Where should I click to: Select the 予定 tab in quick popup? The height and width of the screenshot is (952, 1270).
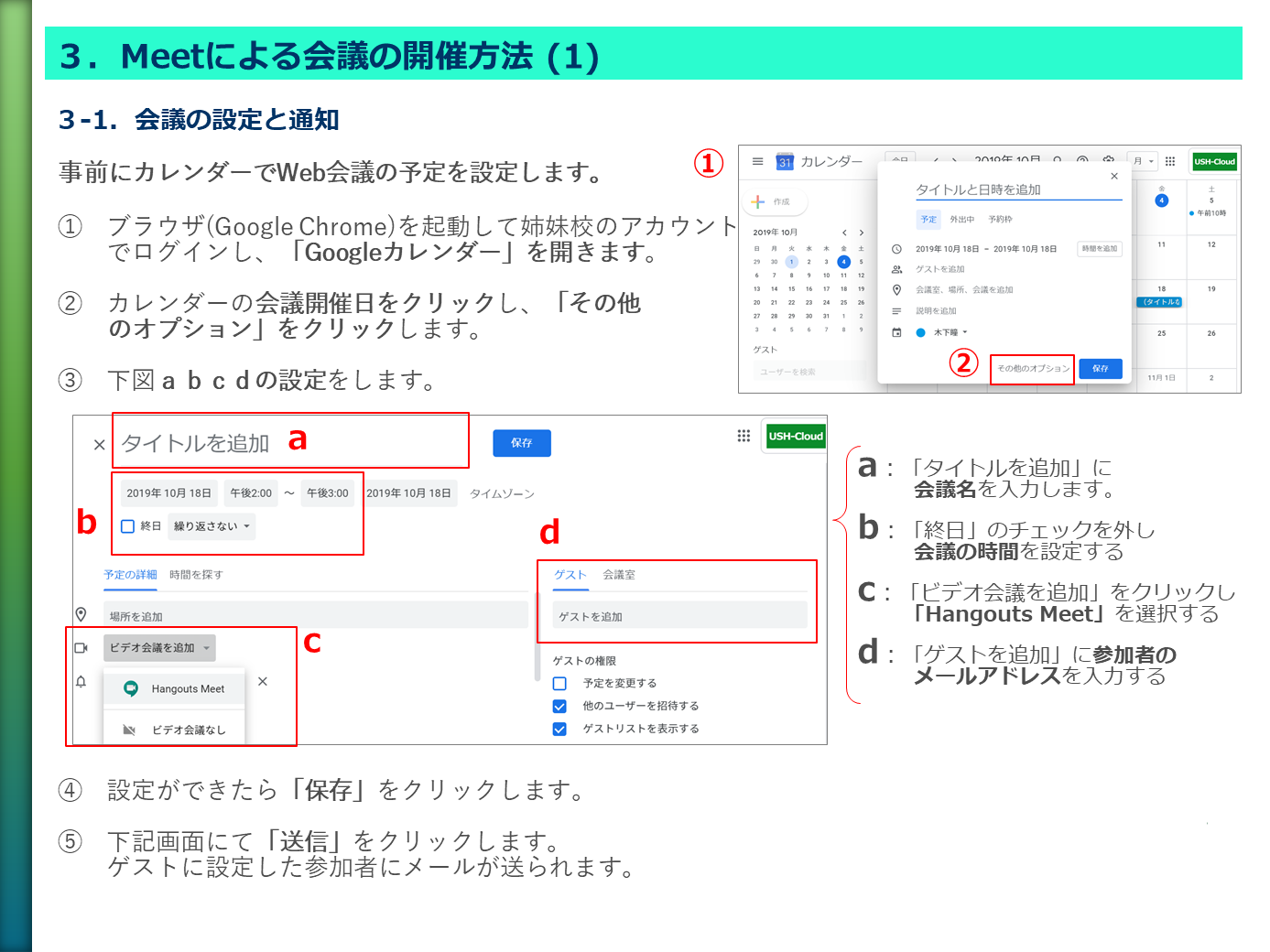[928, 220]
